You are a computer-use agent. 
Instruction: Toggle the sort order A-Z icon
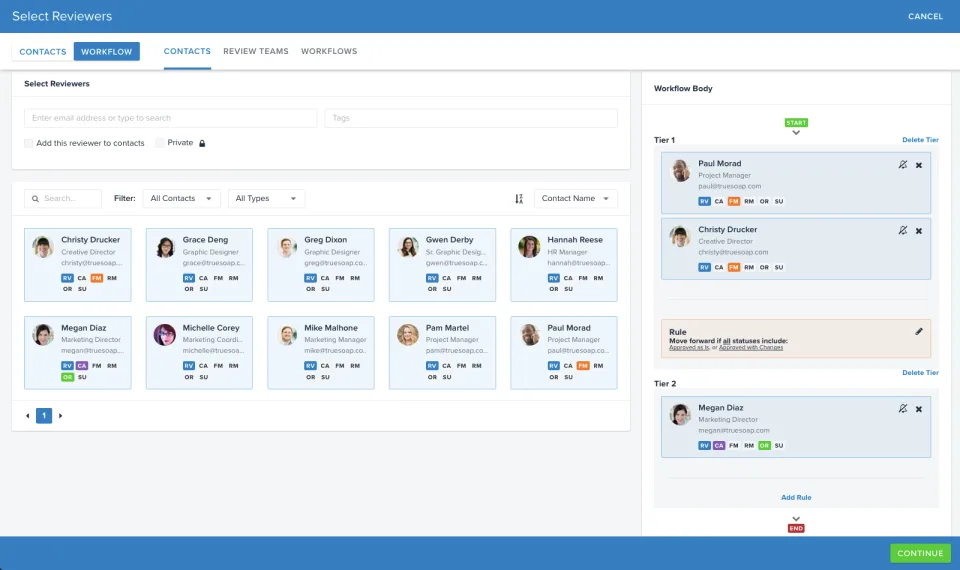click(519, 198)
